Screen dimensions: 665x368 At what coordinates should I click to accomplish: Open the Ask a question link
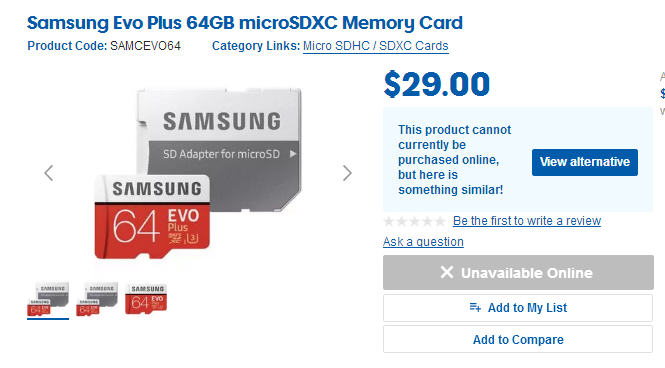pyautogui.click(x=423, y=242)
